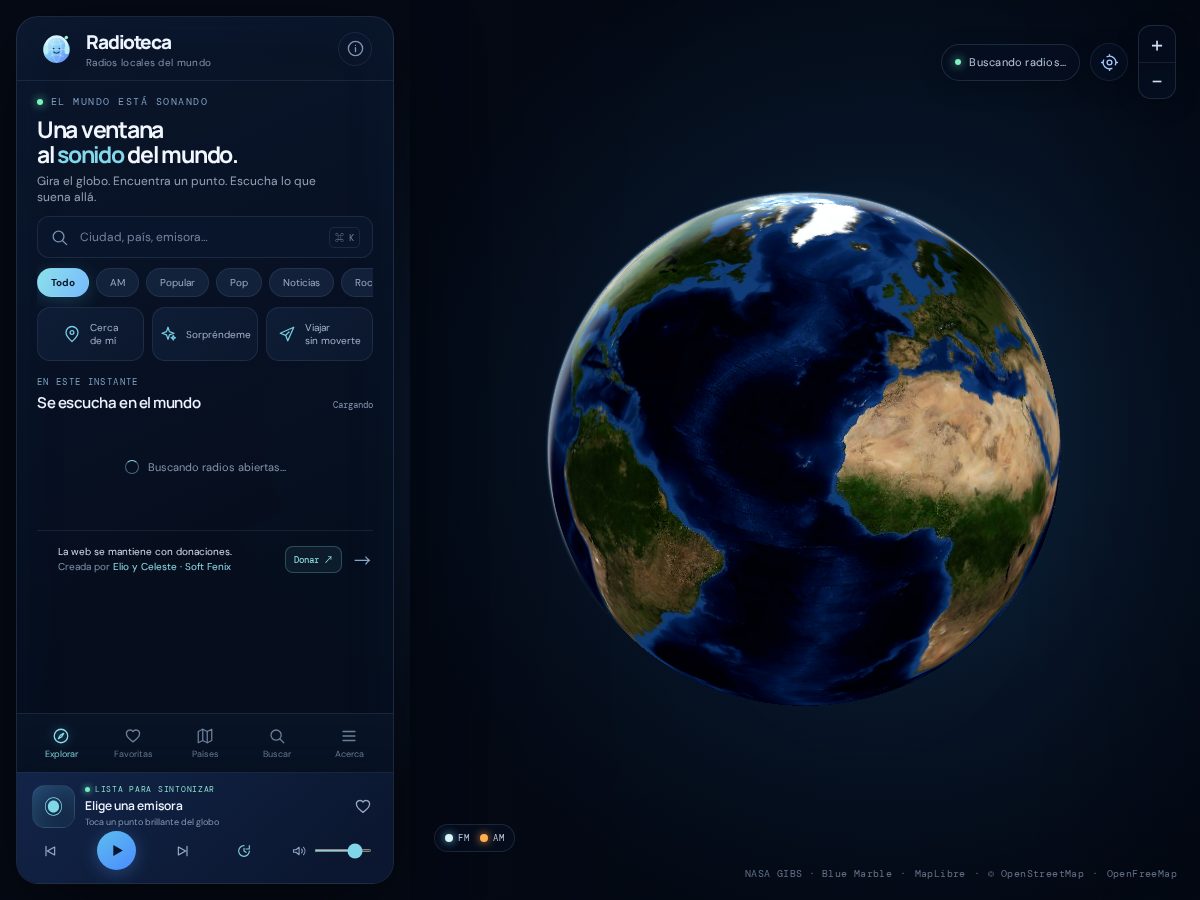Open the MapLibre attribution link
1200x900 pixels.
(x=940, y=874)
